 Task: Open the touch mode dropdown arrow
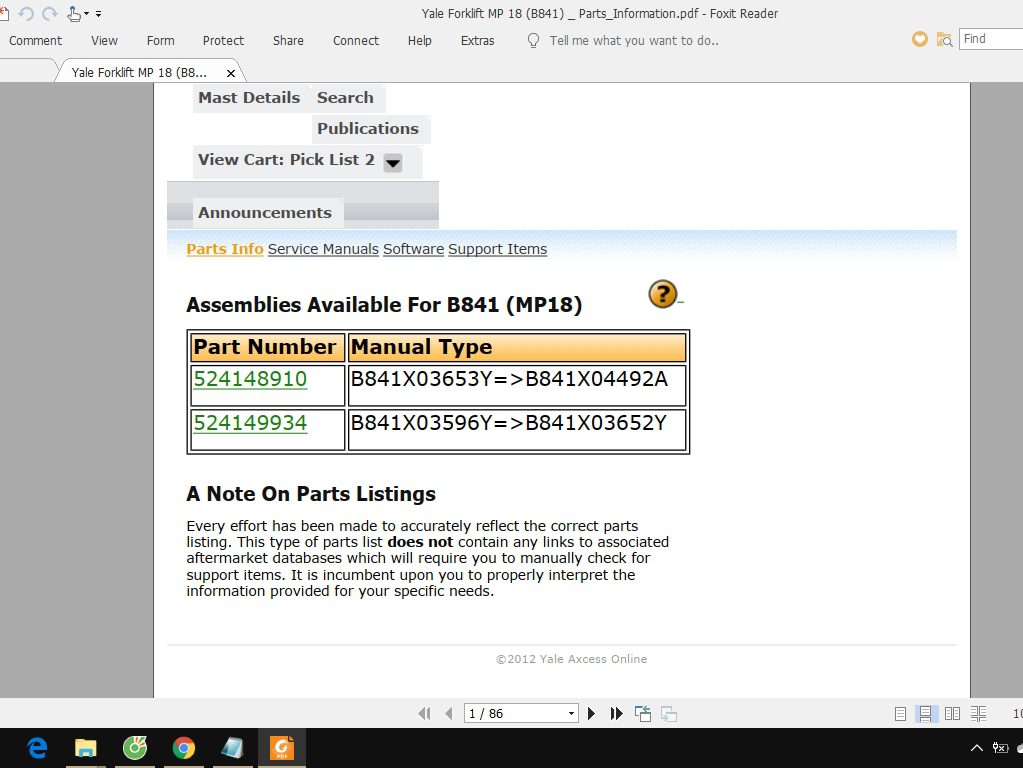(86, 14)
